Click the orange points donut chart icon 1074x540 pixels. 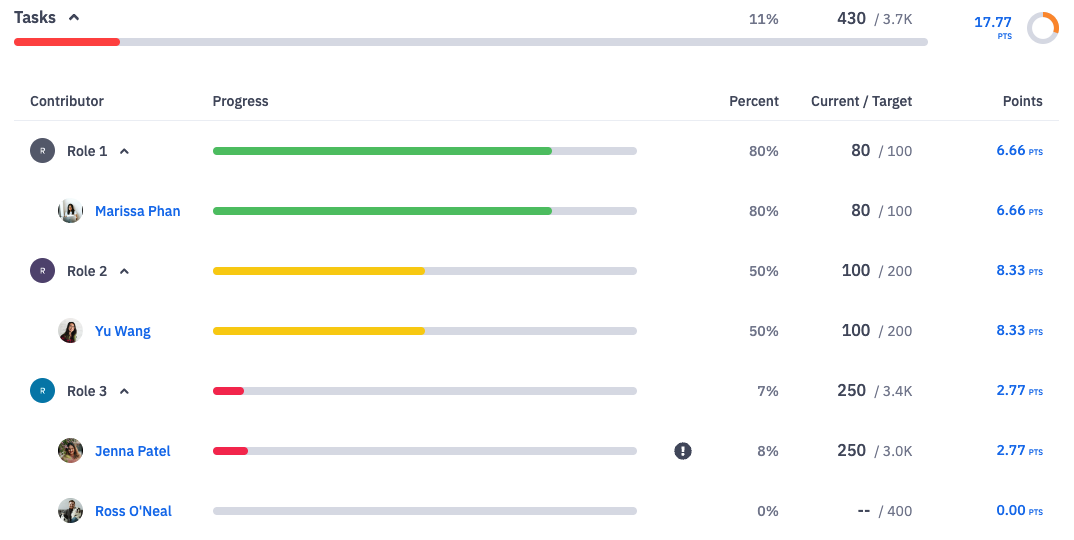(1043, 28)
